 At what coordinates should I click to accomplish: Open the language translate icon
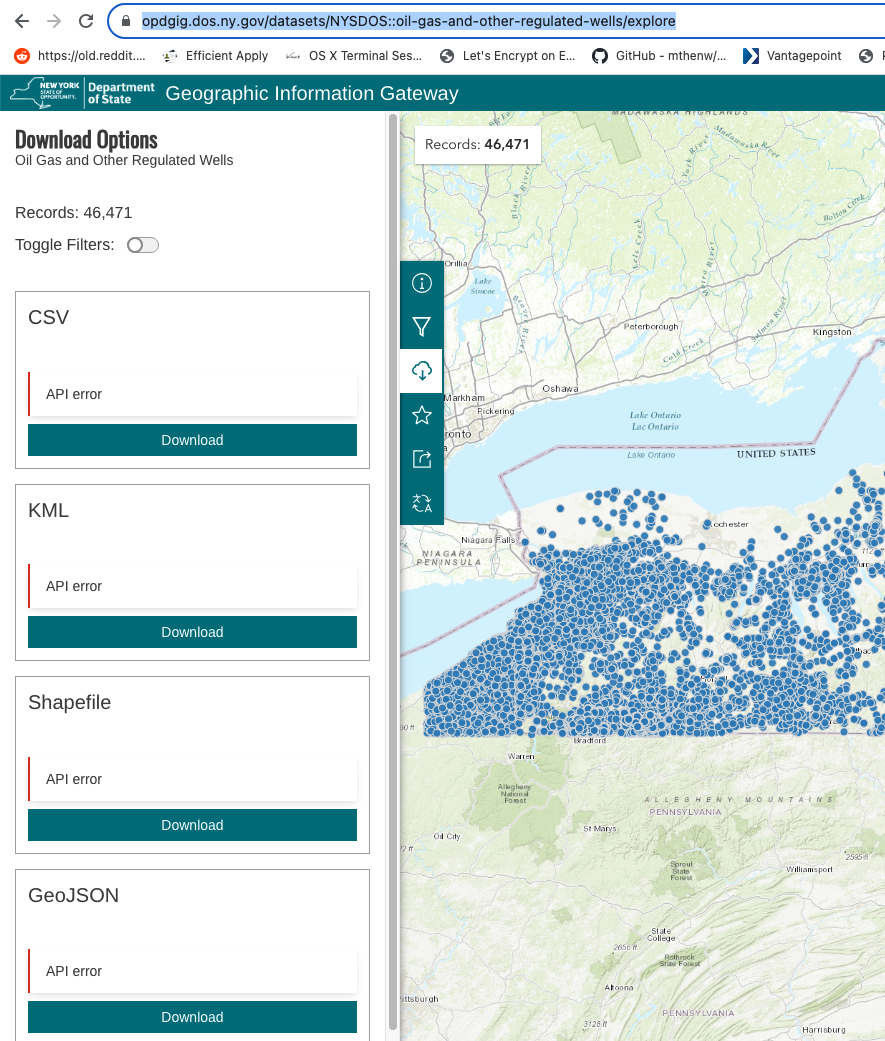point(422,503)
